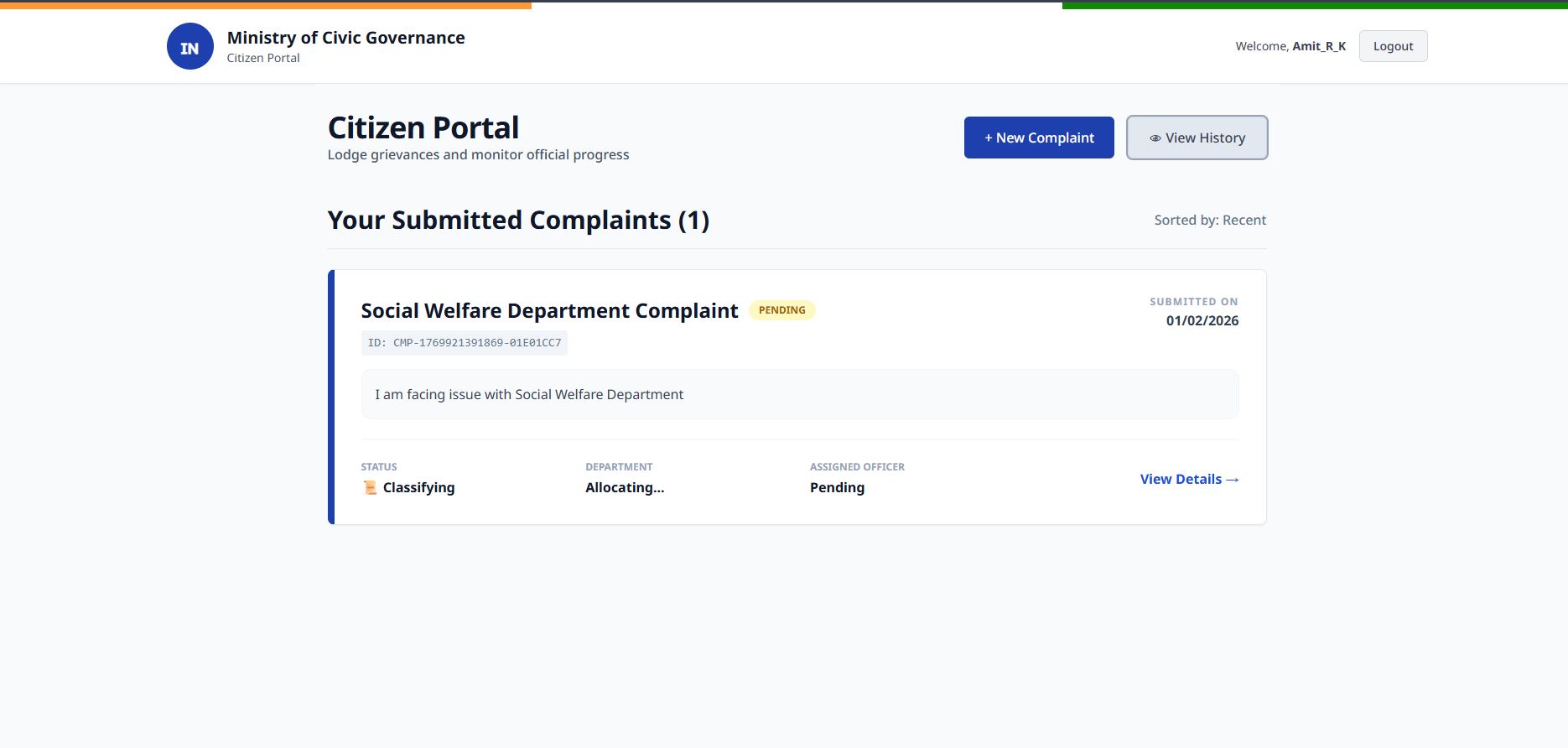Open the New Complaint form
The image size is (1568, 748).
click(x=1039, y=138)
